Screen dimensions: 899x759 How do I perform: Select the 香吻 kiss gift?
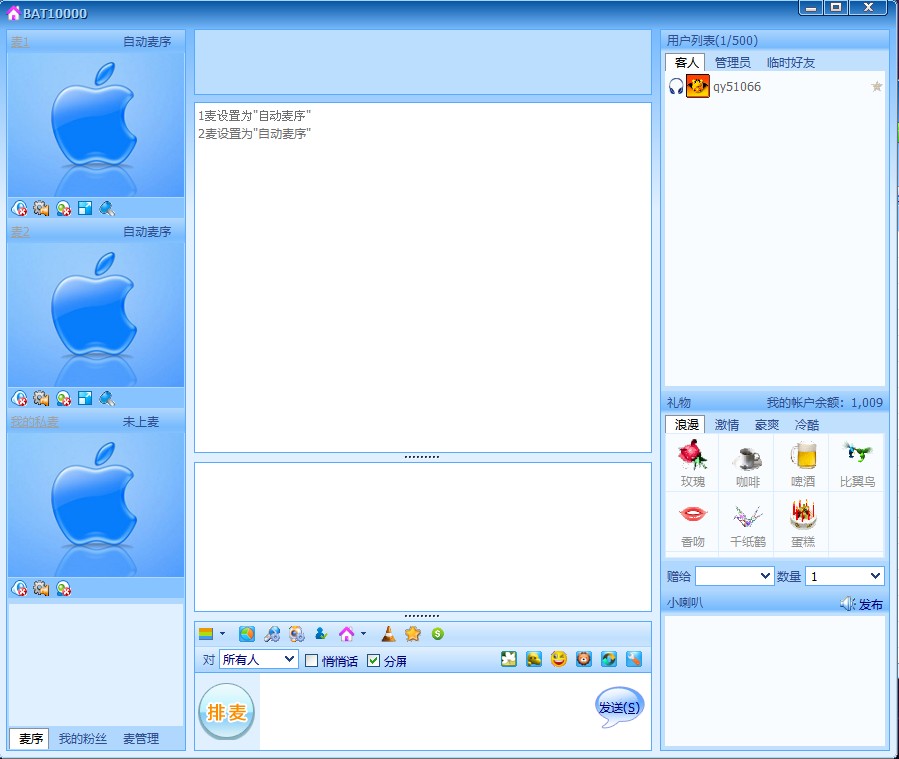692,523
